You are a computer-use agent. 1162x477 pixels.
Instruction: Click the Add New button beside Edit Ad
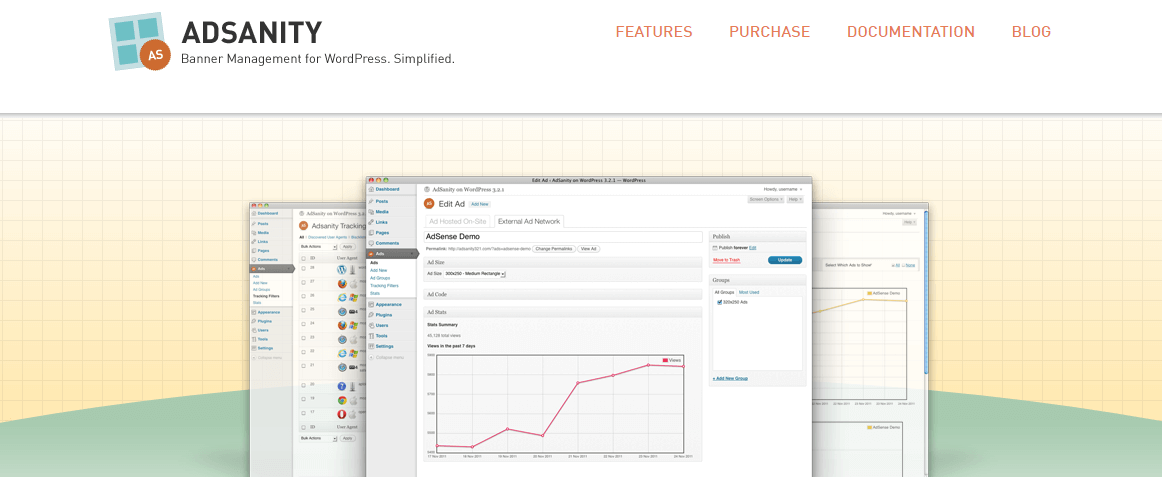[x=479, y=204]
